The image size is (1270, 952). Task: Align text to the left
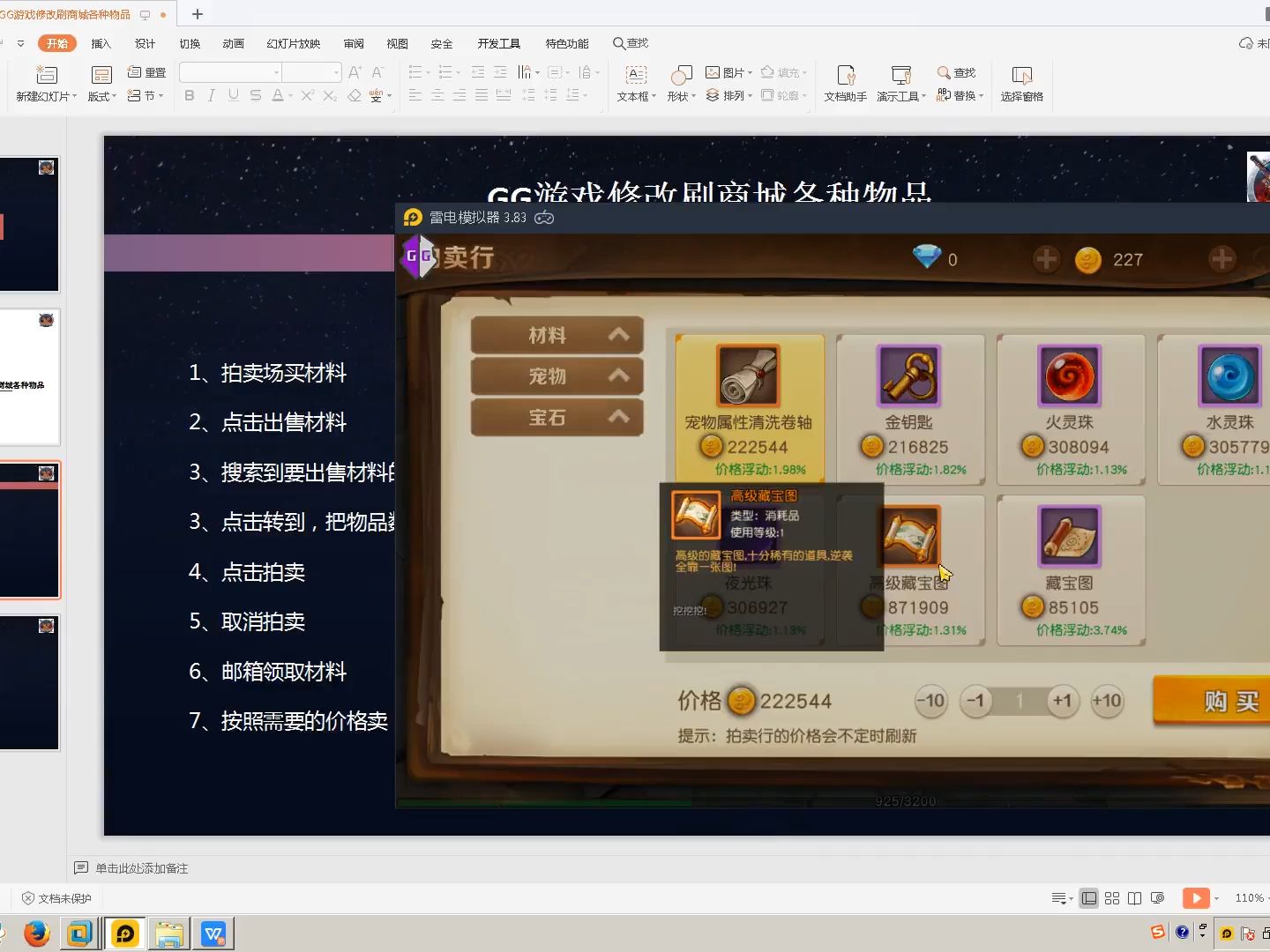click(x=415, y=95)
